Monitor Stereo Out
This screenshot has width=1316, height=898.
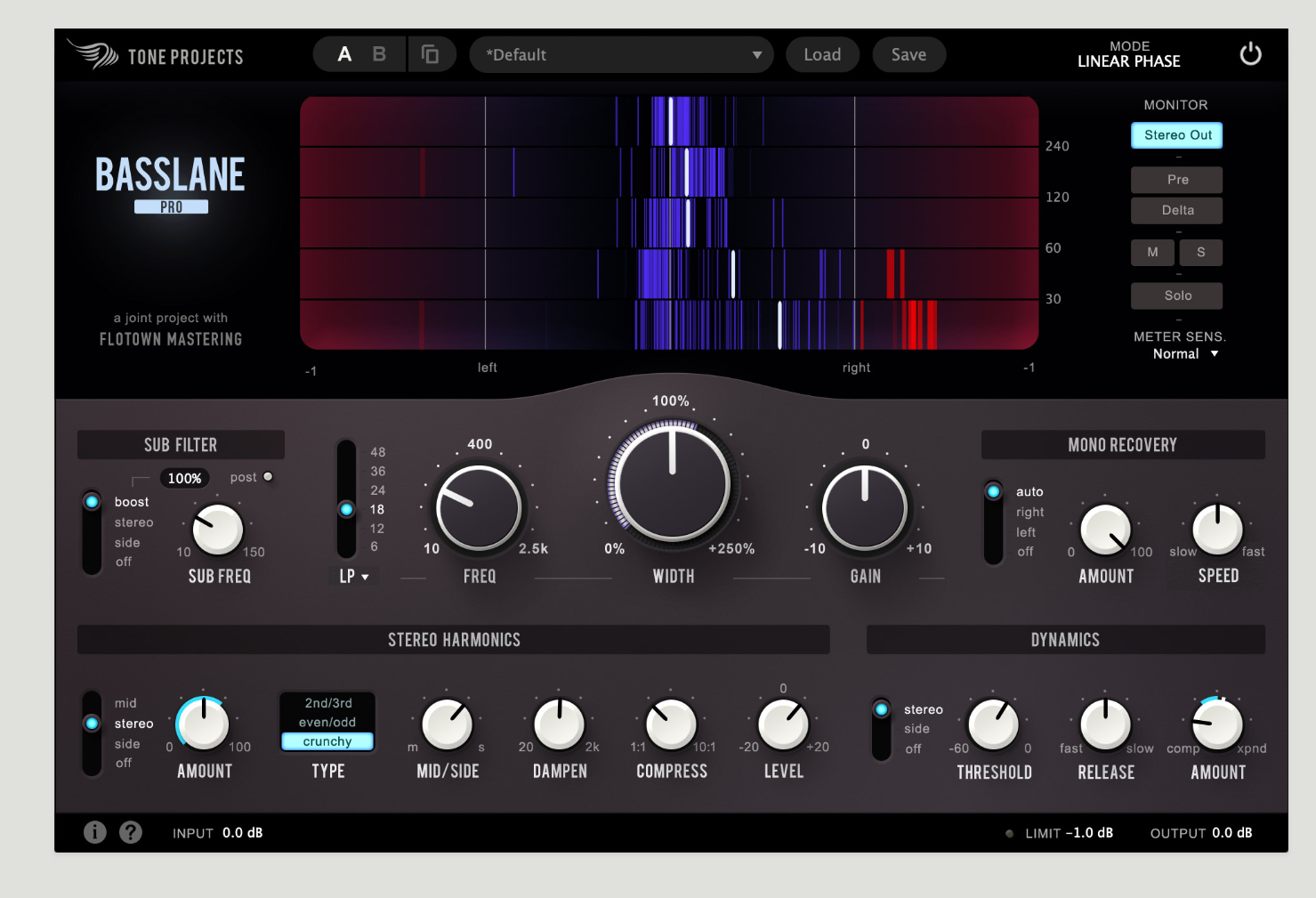pyautogui.click(x=1177, y=135)
